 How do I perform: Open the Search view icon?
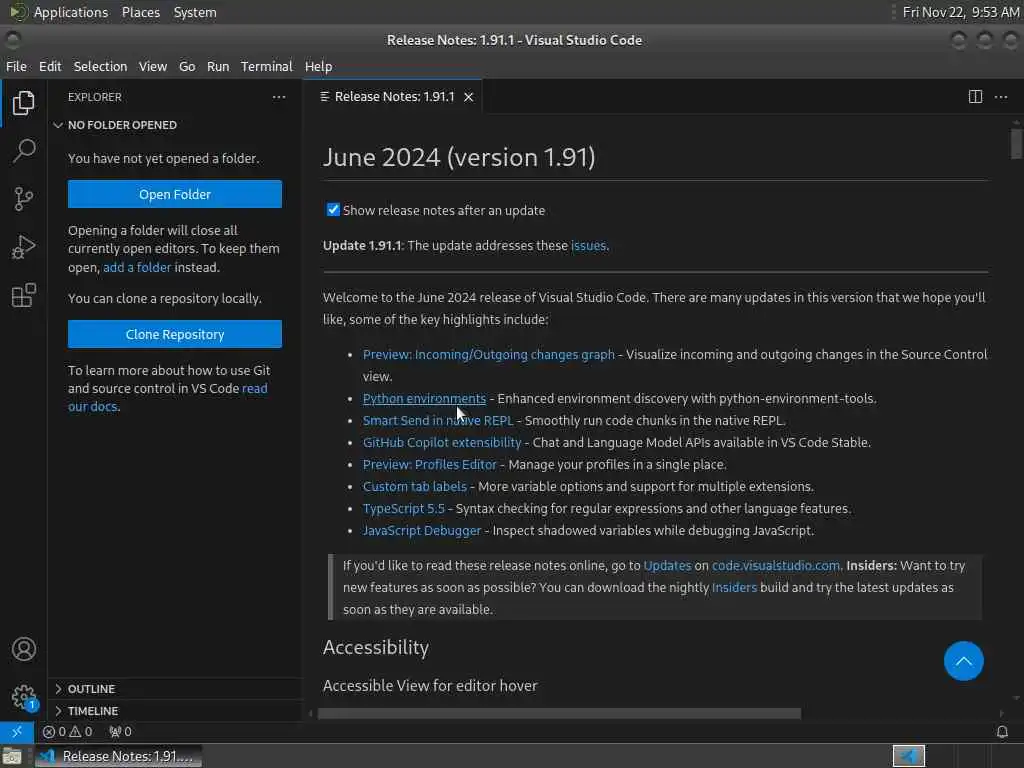pos(24,151)
